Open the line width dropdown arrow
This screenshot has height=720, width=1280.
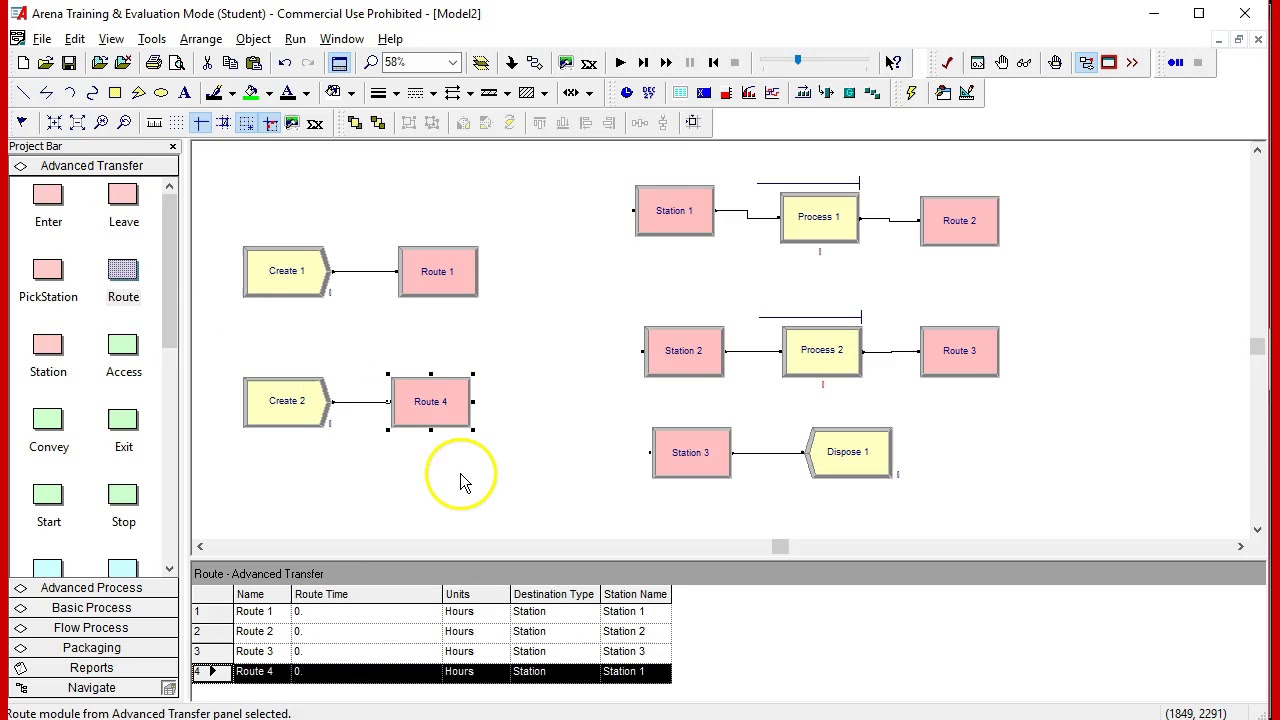[396, 93]
